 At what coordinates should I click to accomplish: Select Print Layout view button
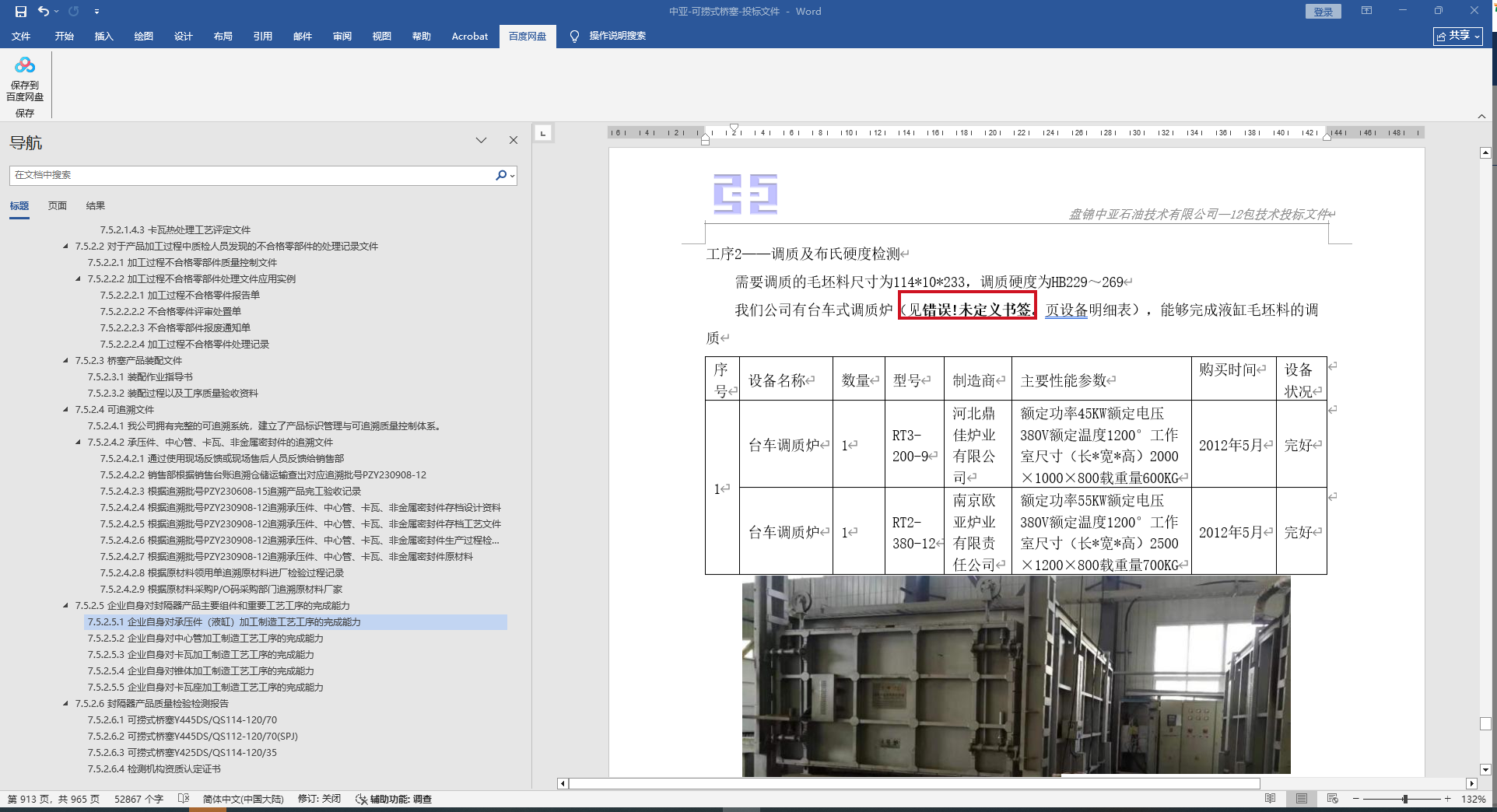coord(1302,799)
